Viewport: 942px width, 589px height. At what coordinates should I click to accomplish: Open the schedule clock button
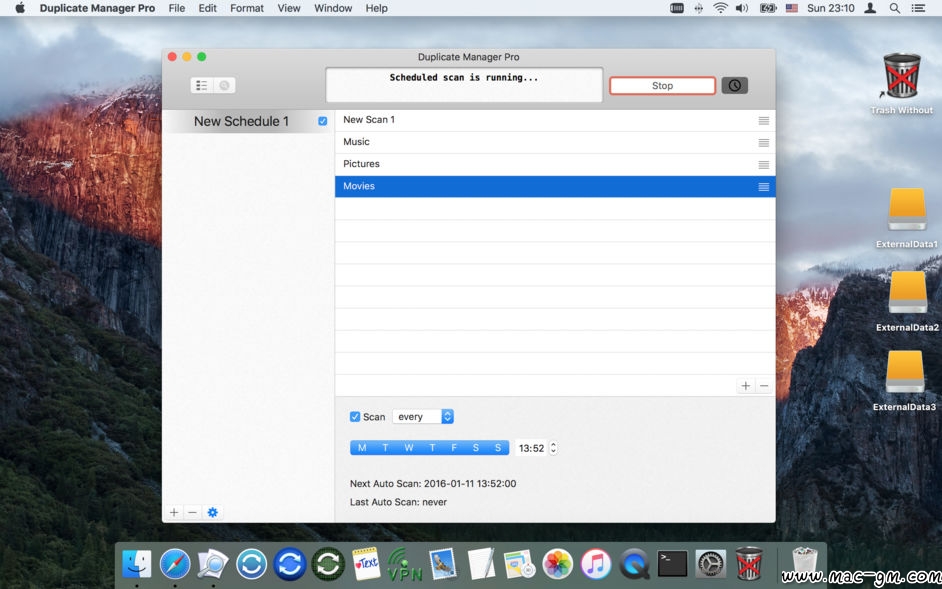coord(734,85)
